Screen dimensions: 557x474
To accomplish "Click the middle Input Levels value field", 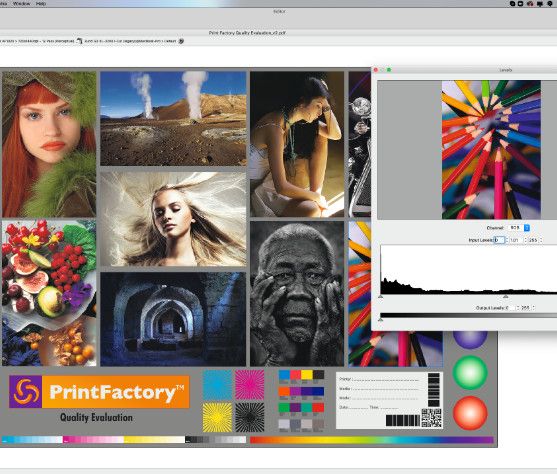I will 516,240.
